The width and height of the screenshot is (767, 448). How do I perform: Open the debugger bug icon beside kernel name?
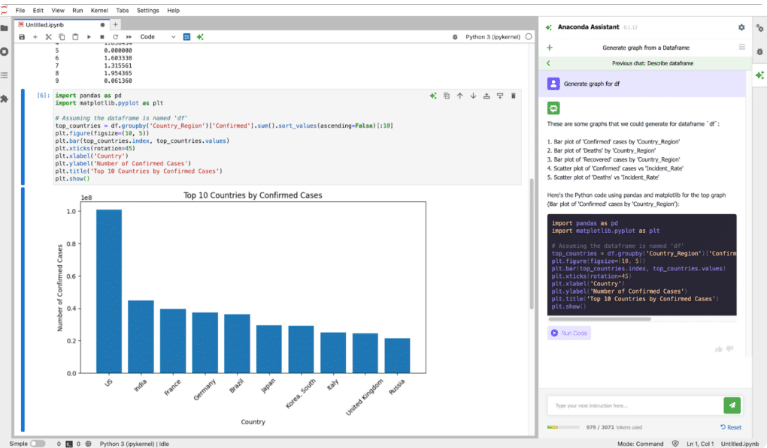(455, 37)
